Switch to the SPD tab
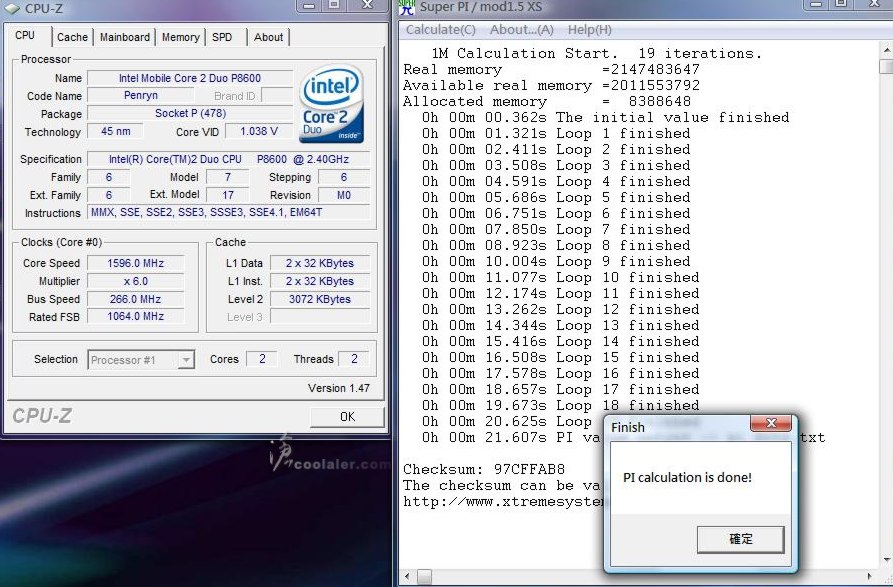The width and height of the screenshot is (893, 587). point(222,37)
